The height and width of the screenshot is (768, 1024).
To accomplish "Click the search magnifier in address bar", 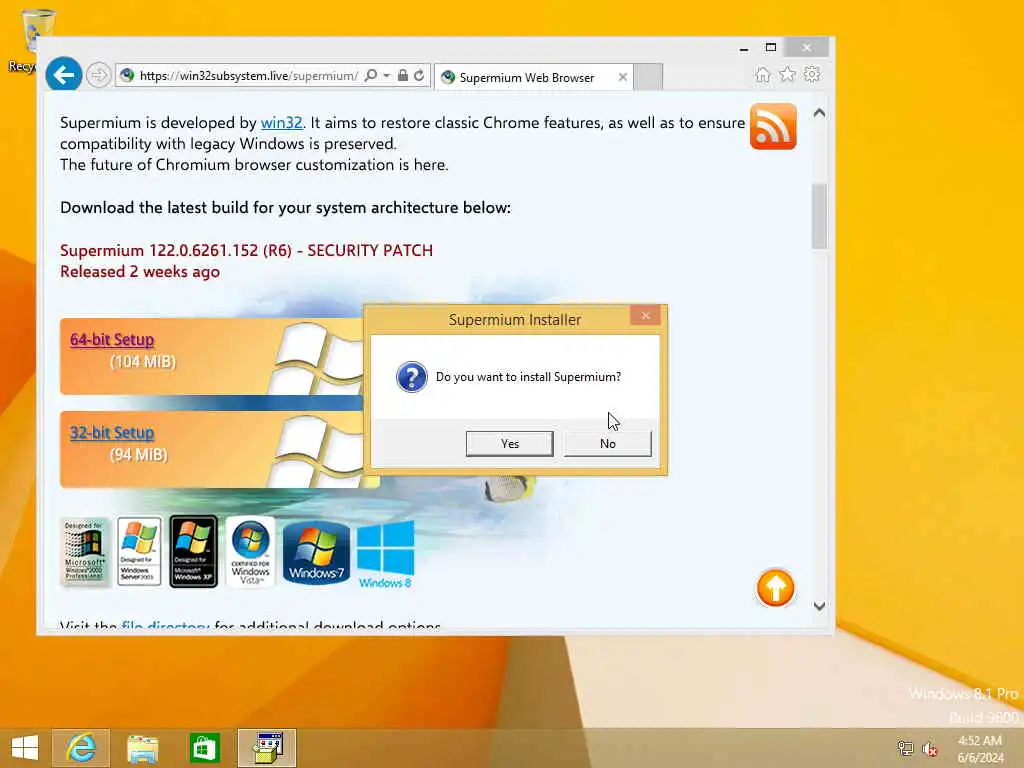I will [370, 76].
